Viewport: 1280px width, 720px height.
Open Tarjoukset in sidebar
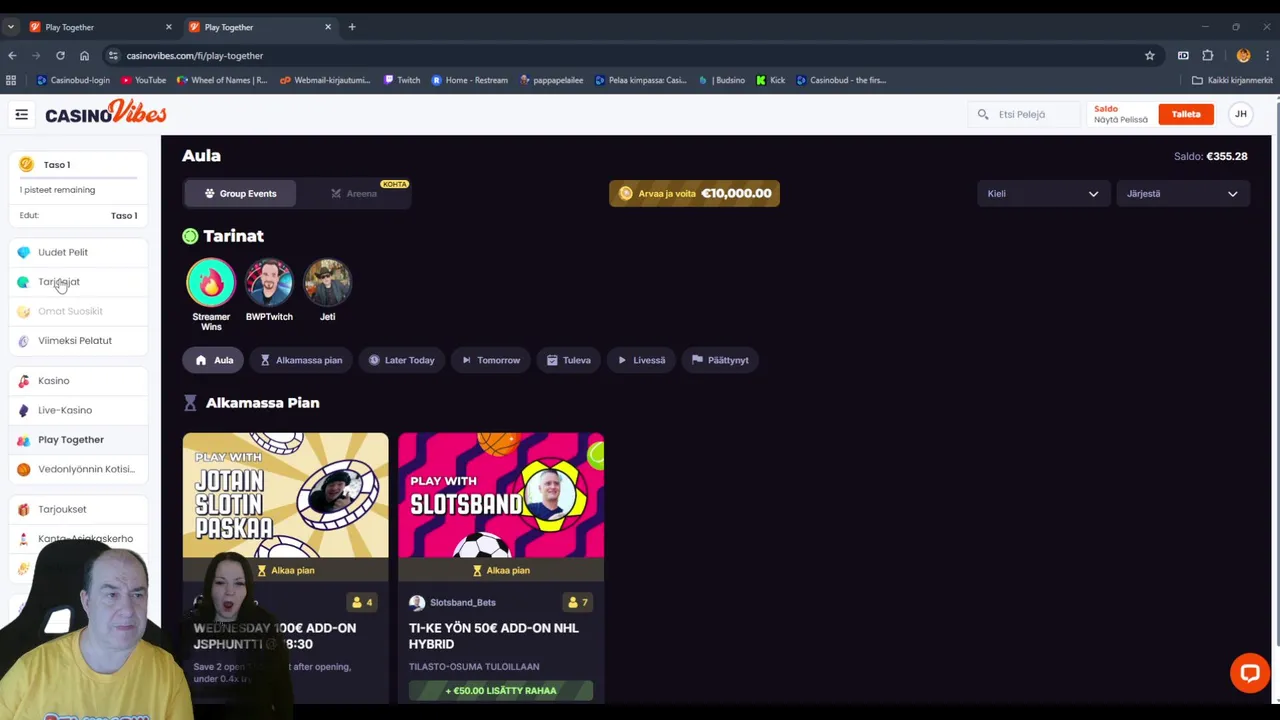[78, 510]
